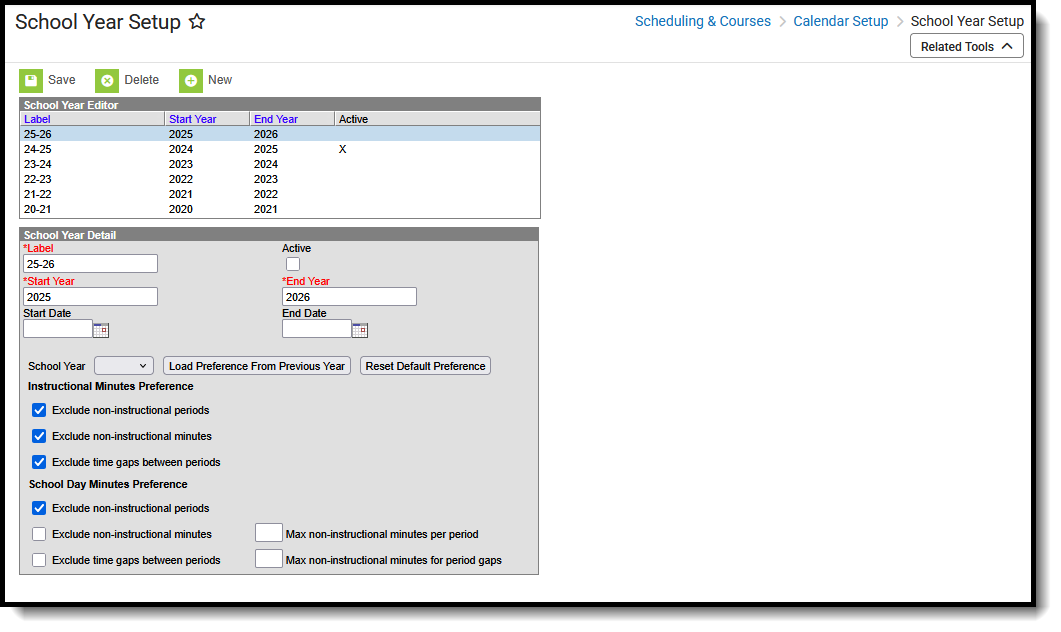Click the green Save icon
Image resolution: width=1061 pixels, height=632 pixels.
coord(30,81)
